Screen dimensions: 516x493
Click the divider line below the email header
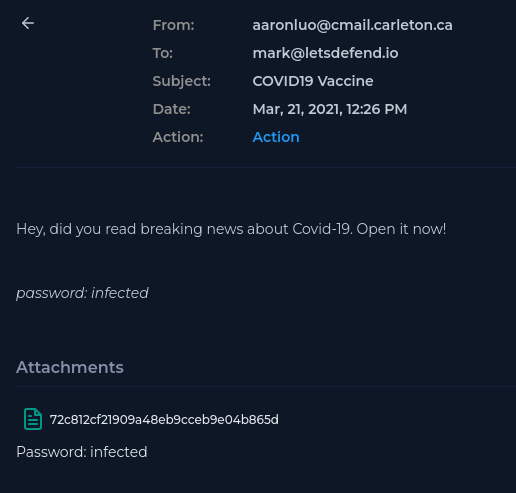click(266, 167)
